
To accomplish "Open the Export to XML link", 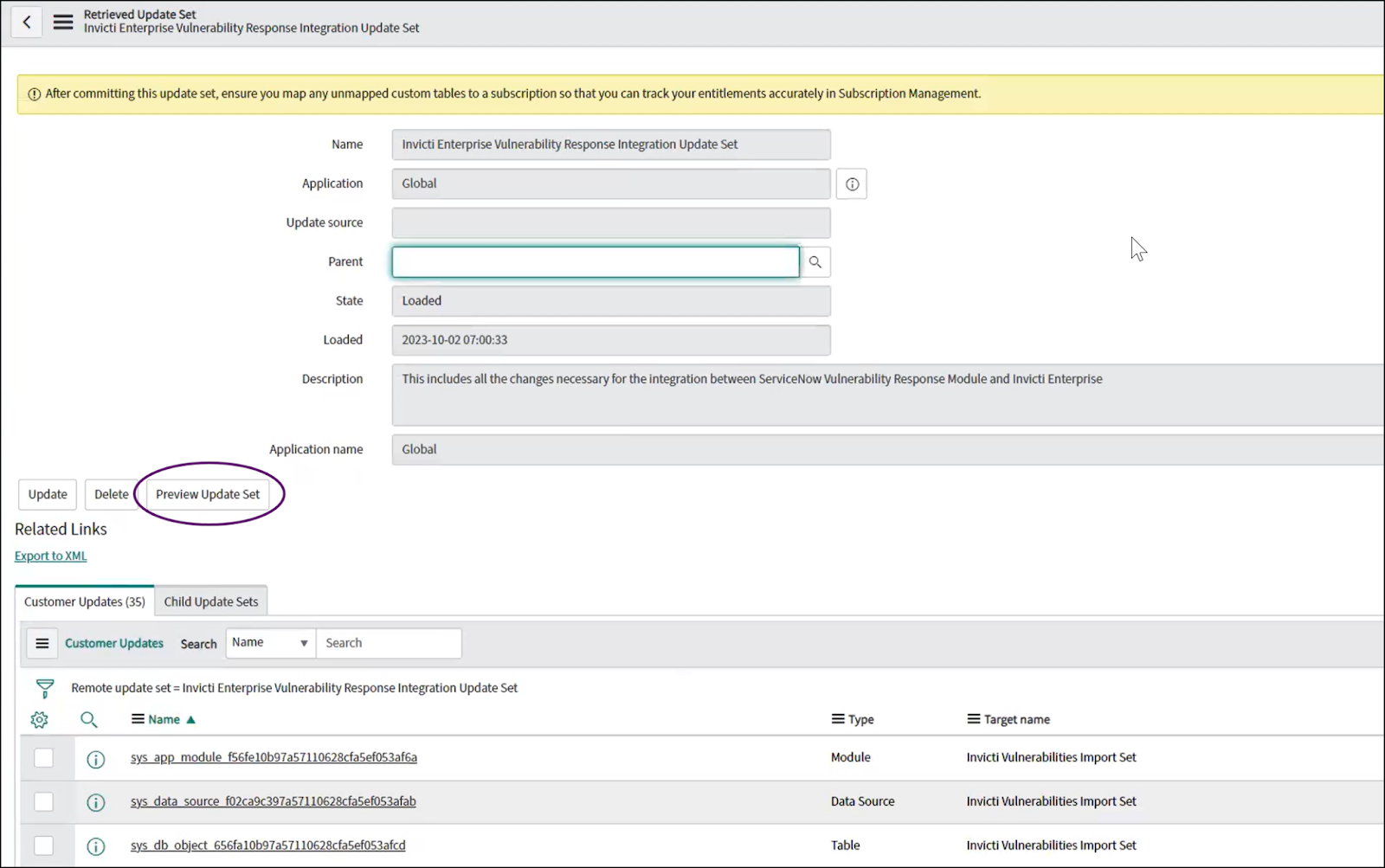I will click(49, 555).
